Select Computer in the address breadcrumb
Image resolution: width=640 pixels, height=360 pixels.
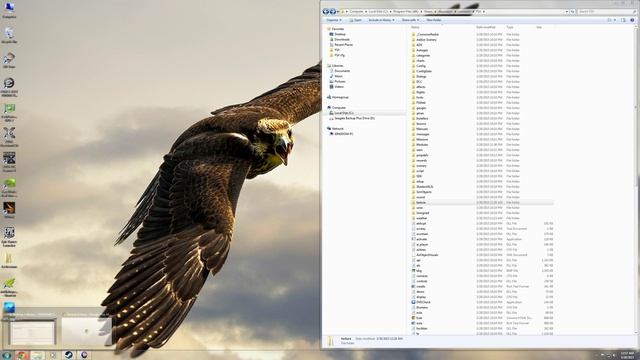[356, 12]
